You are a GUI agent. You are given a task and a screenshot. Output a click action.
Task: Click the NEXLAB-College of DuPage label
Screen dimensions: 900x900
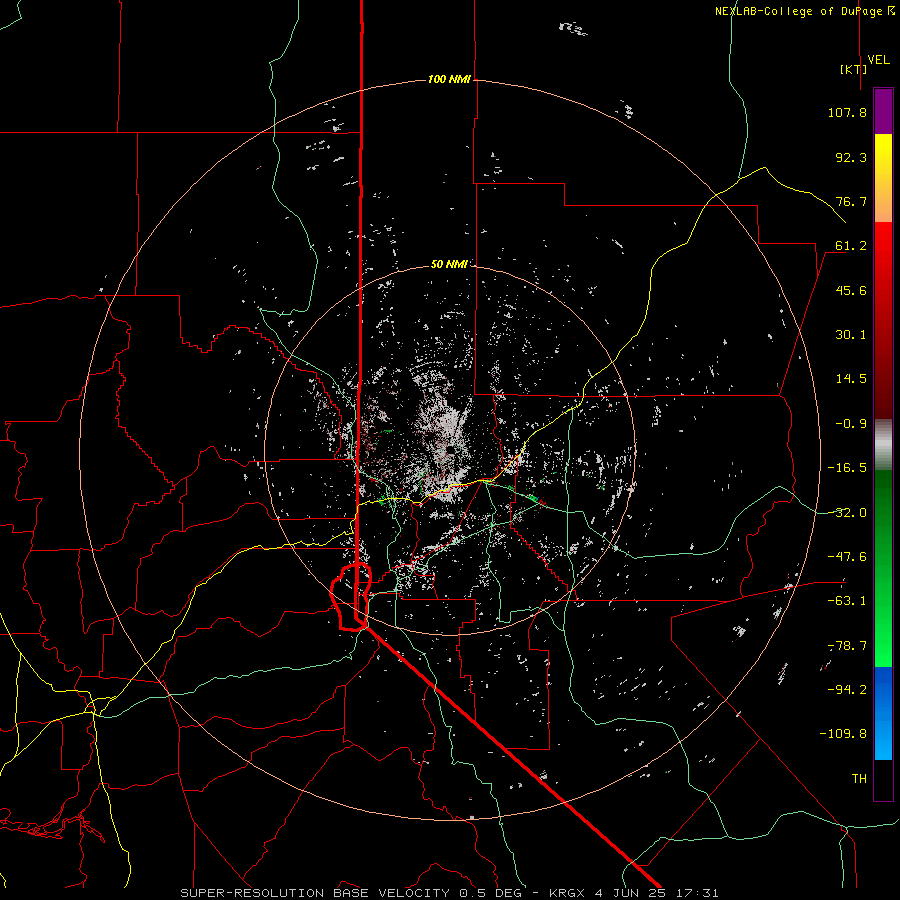(x=804, y=11)
